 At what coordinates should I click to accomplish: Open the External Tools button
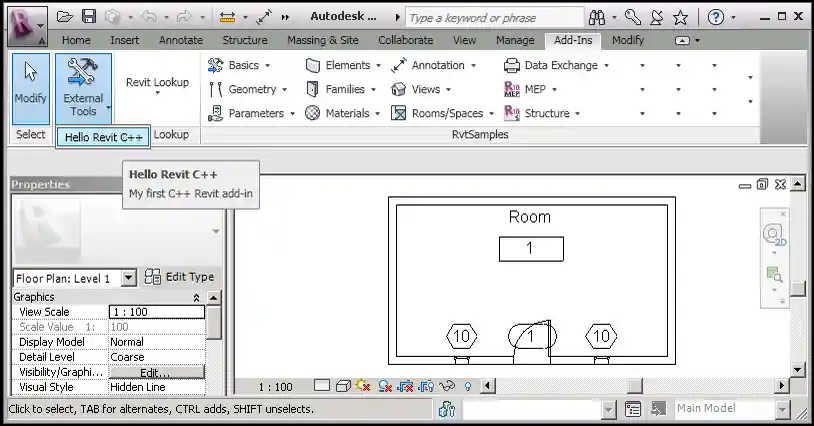click(x=83, y=86)
